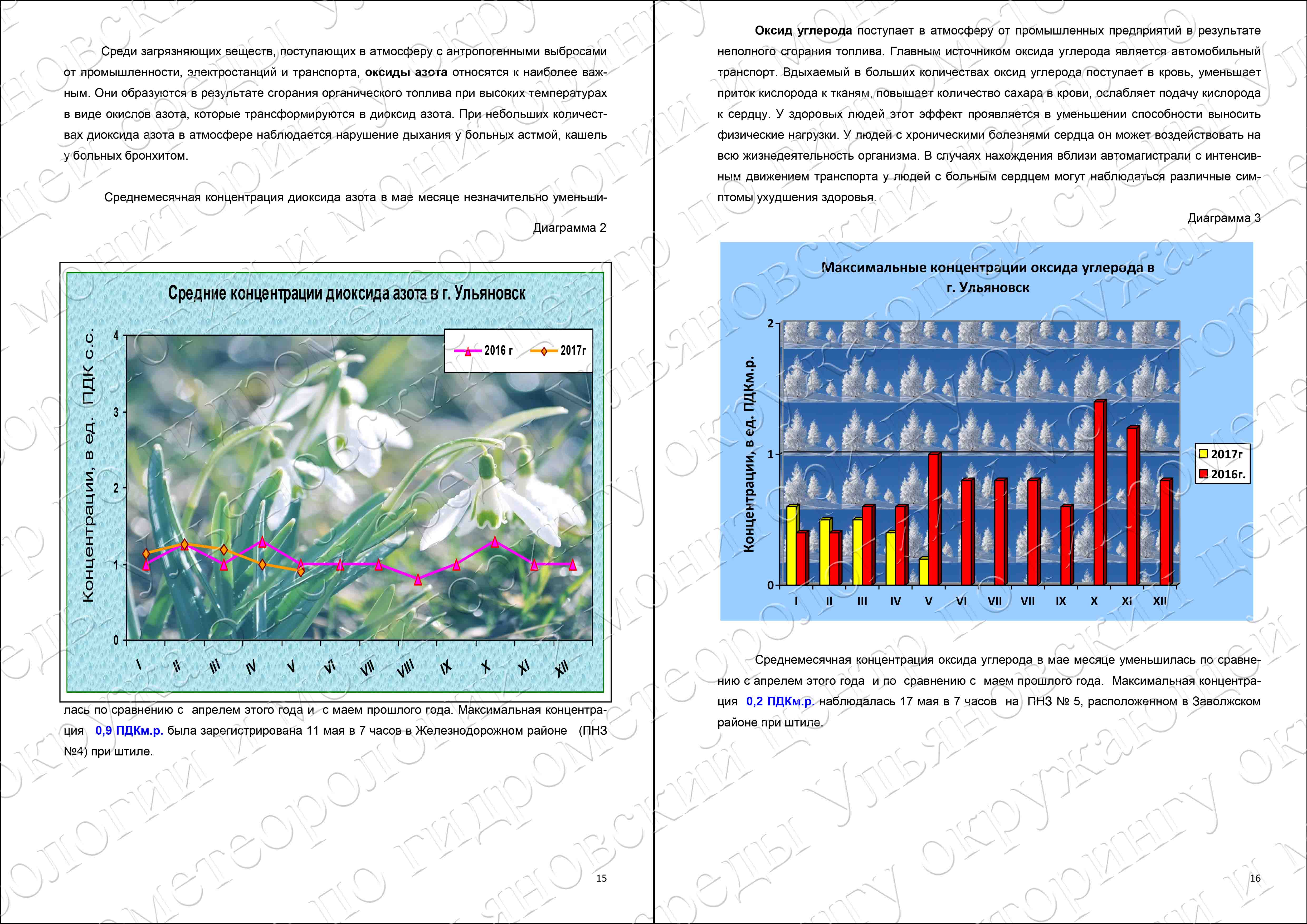Click the words 'птомы ухудшения здоровья.'

coord(796,198)
